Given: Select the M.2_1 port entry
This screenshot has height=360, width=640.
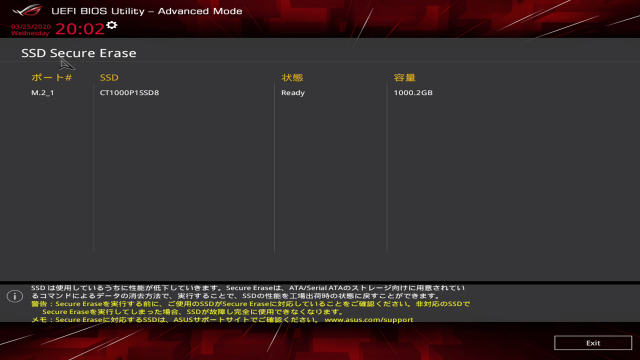Looking at the screenshot, I should pyautogui.click(x=43, y=93).
